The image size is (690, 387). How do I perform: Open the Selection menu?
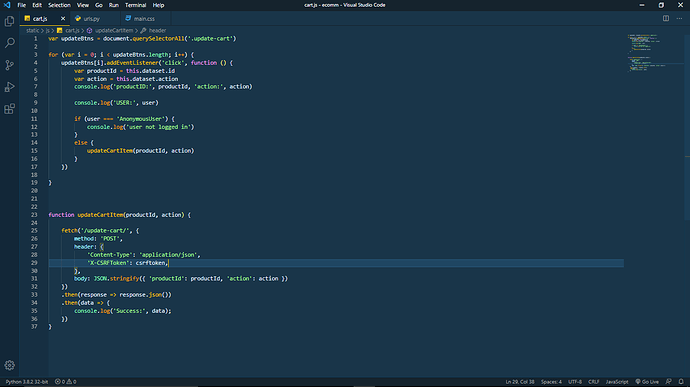(59, 5)
